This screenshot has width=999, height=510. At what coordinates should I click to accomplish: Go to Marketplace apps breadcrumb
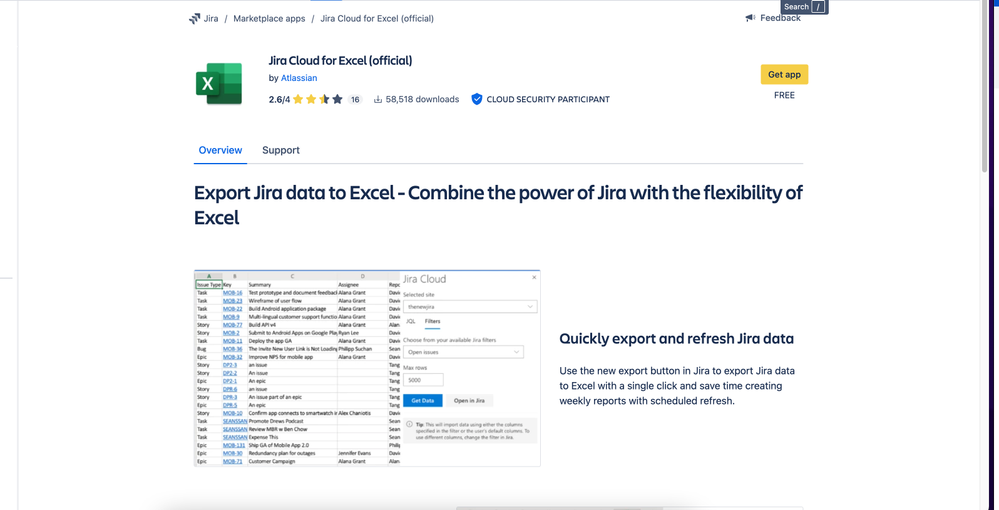(x=269, y=18)
